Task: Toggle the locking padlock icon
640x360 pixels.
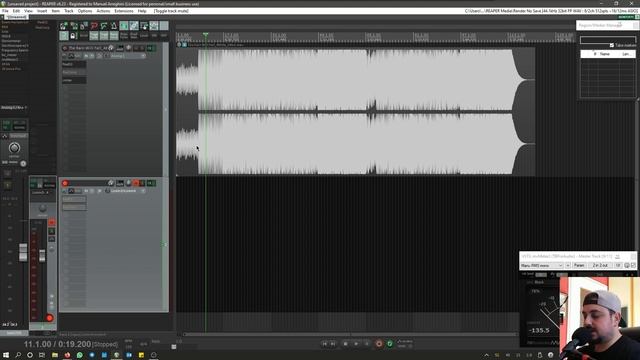Action: 73,36
